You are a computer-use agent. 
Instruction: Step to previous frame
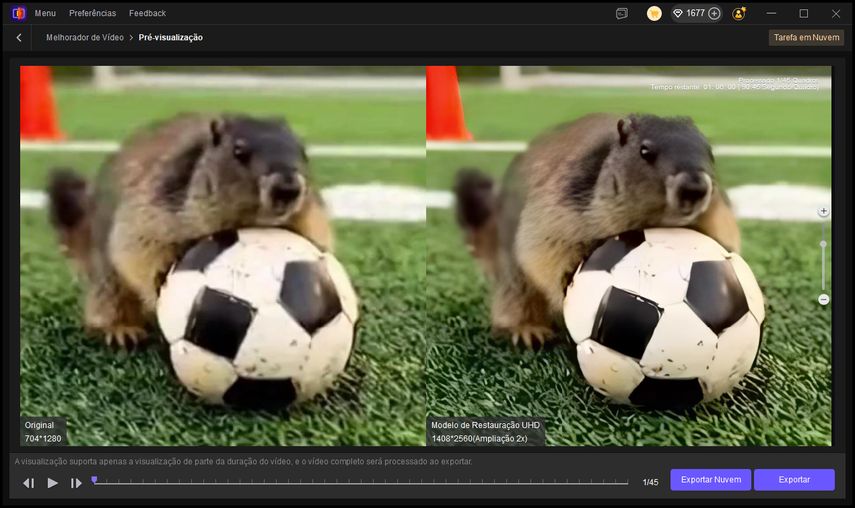coord(28,483)
